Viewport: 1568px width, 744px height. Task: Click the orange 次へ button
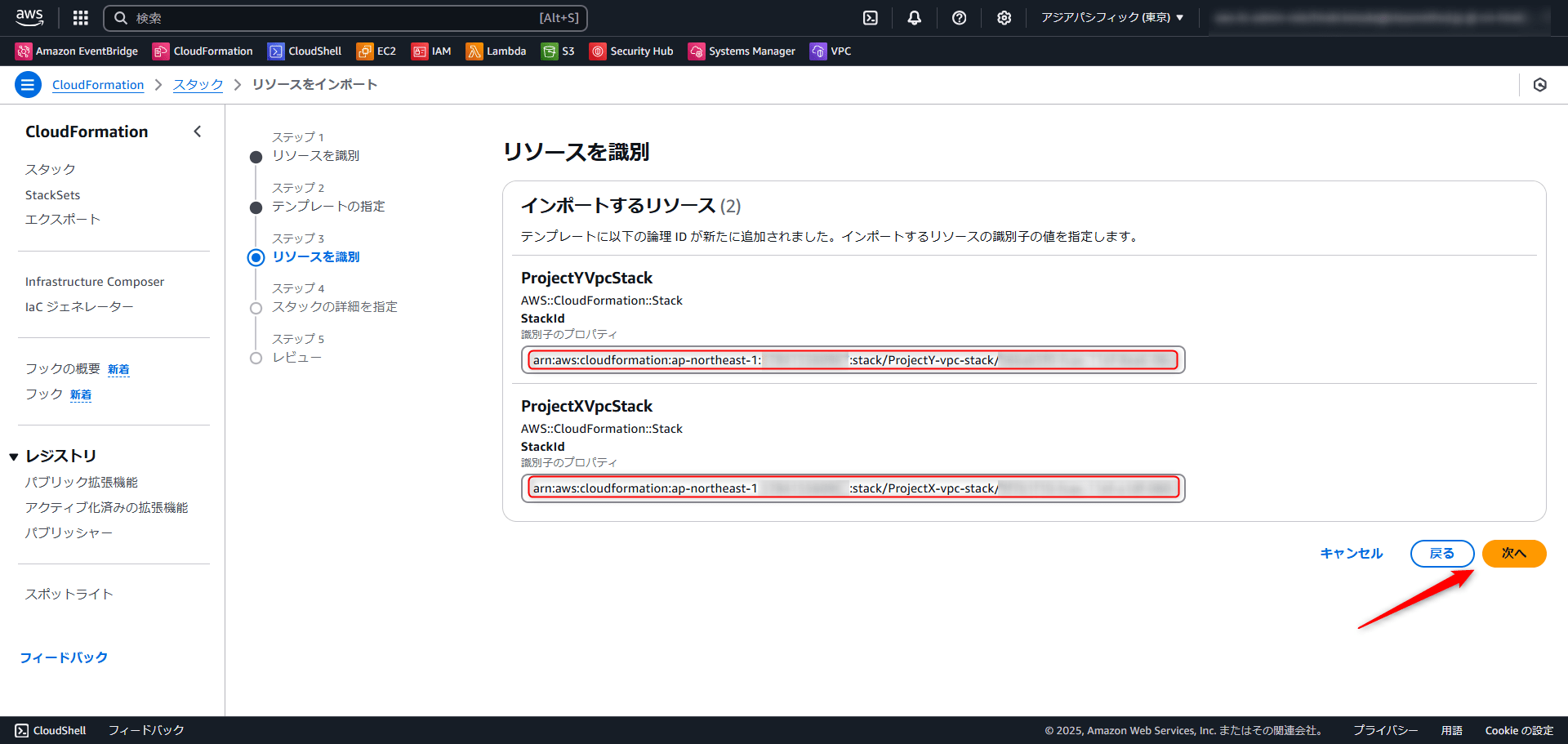coord(1514,554)
